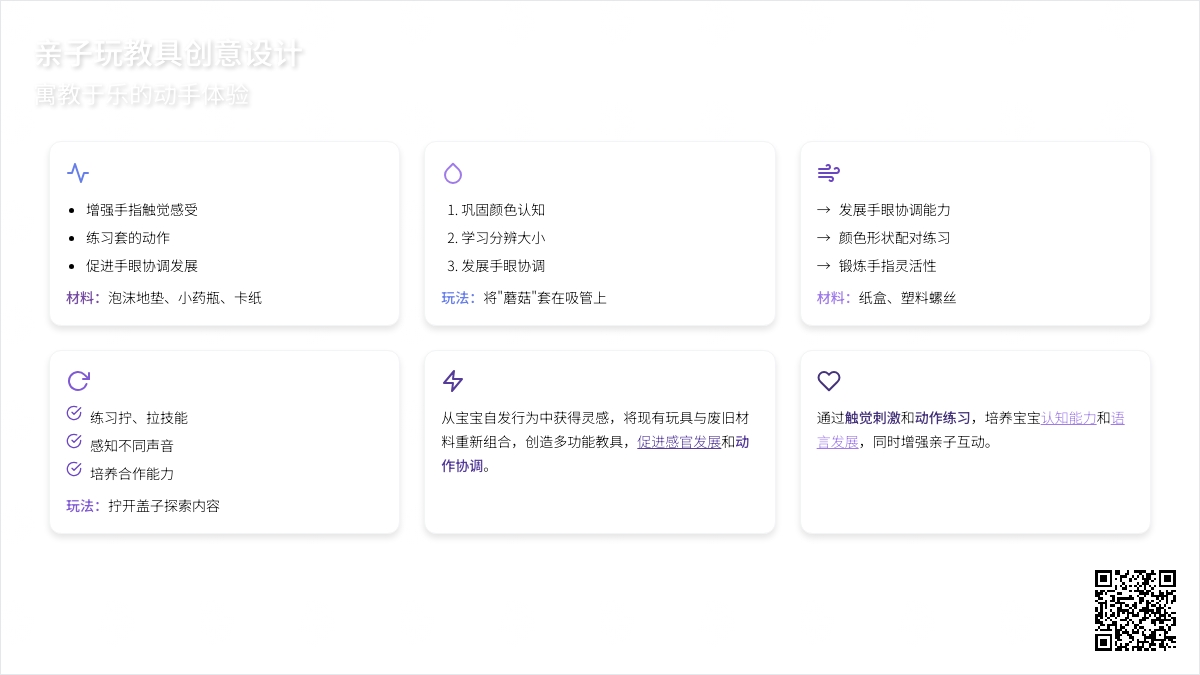Screen dimensions: 1200x675
Task: Click the arrow icon beside 锻炼手指灵活性
Action: point(824,266)
